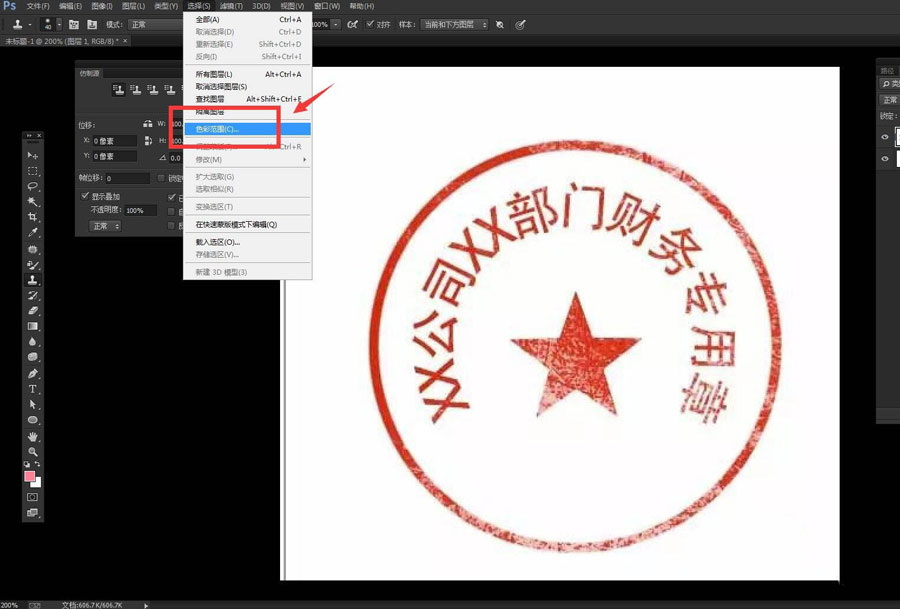Image resolution: width=900 pixels, height=609 pixels.
Task: Choose 所有图层(L) menu item
Action: pos(247,74)
